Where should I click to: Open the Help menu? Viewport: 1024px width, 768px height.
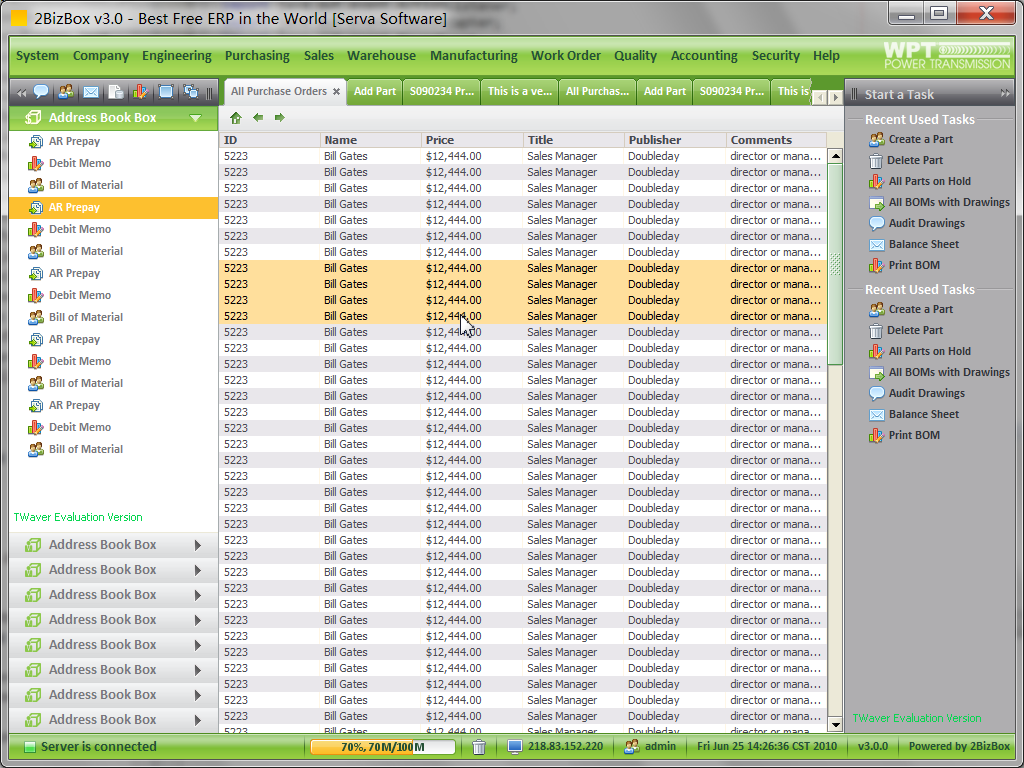click(826, 56)
